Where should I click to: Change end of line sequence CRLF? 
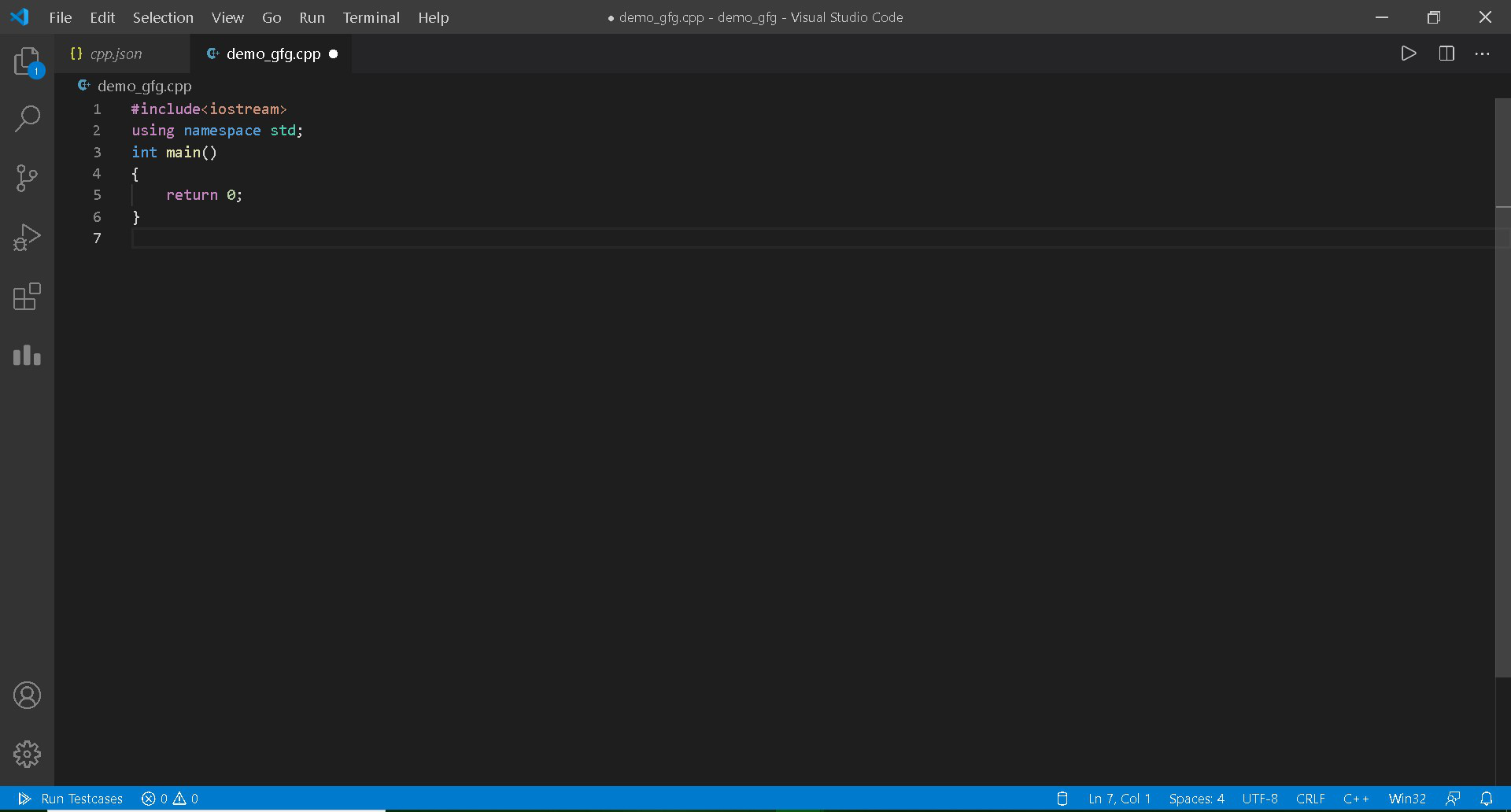pos(1310,799)
